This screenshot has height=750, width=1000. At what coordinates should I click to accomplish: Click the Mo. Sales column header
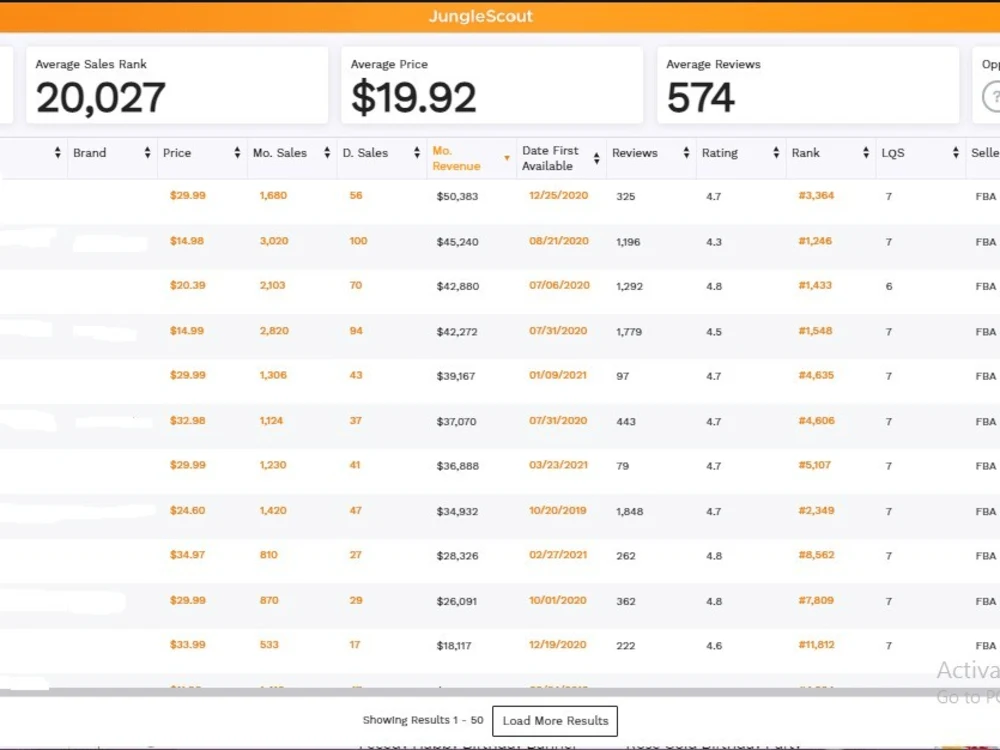pyautogui.click(x=279, y=153)
